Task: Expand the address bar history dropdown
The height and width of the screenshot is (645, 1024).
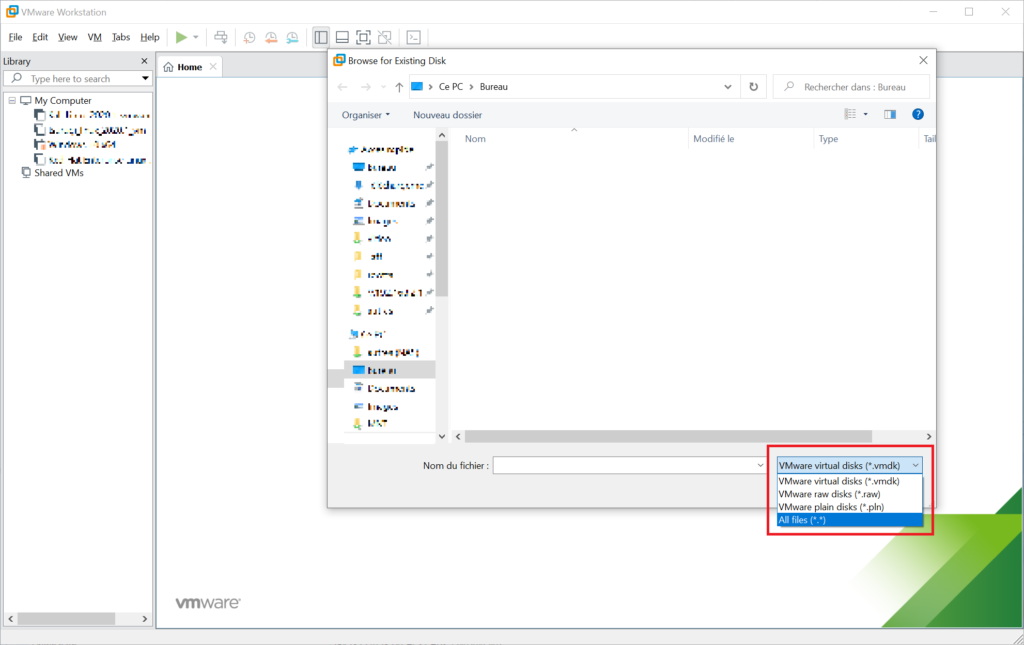Action: pyautogui.click(x=728, y=87)
